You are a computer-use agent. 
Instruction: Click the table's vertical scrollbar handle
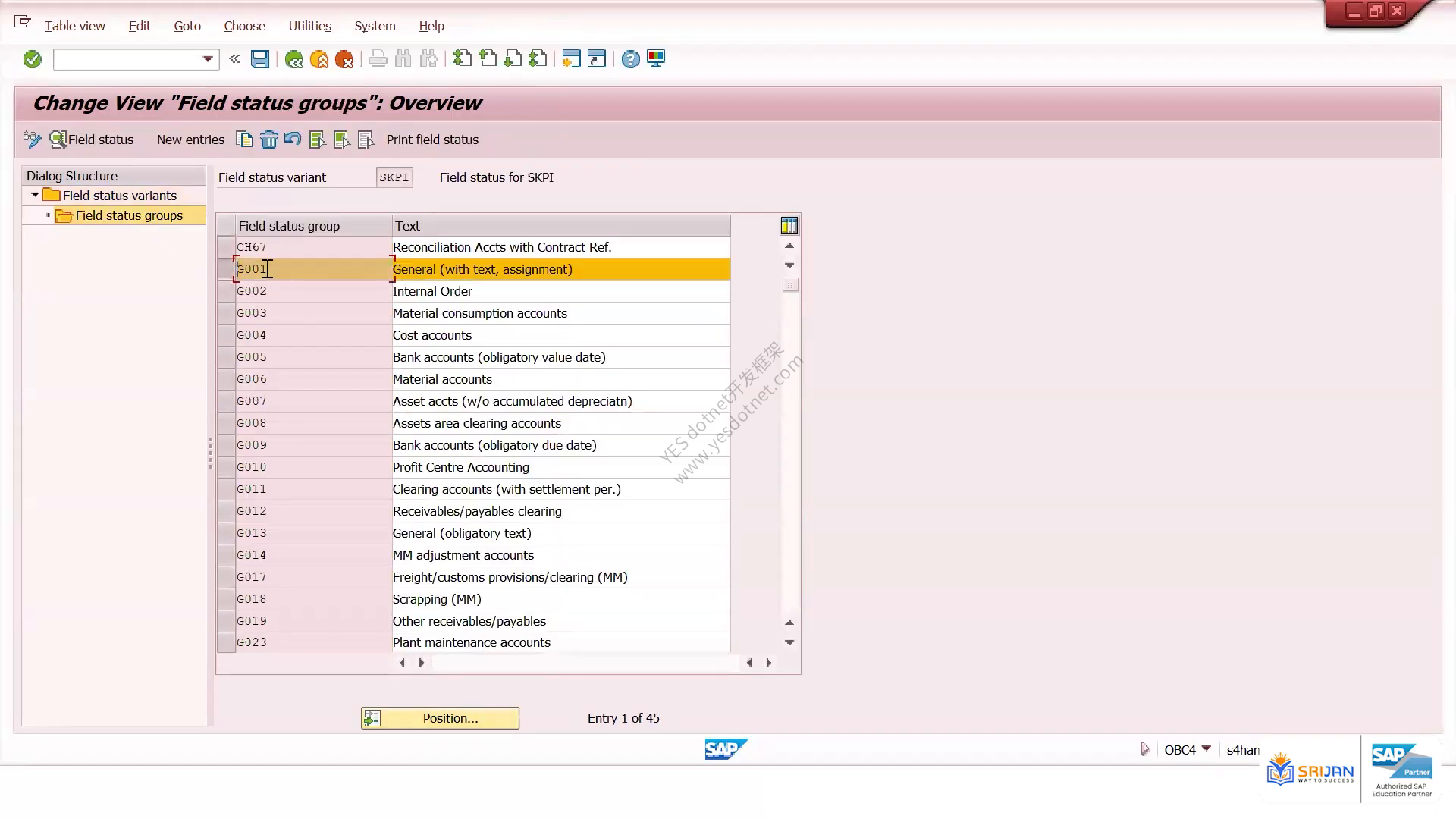(790, 285)
